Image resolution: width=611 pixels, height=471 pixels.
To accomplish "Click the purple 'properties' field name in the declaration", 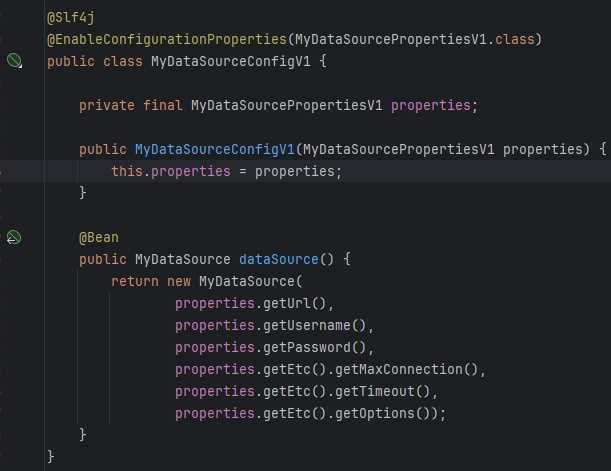I will (x=431, y=105).
